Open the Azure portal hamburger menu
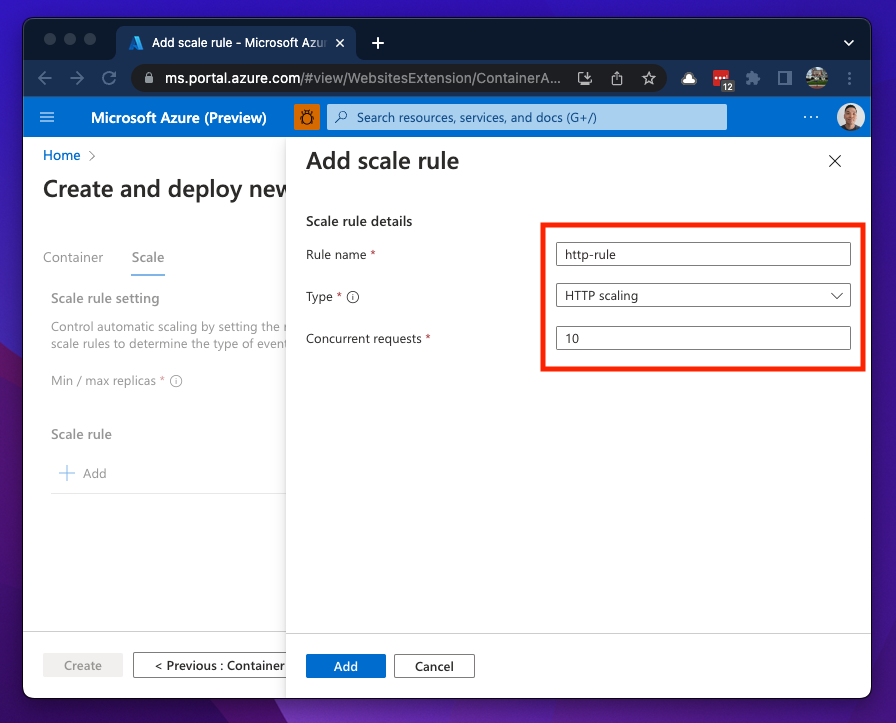This screenshot has width=896, height=723. pyautogui.click(x=47, y=118)
